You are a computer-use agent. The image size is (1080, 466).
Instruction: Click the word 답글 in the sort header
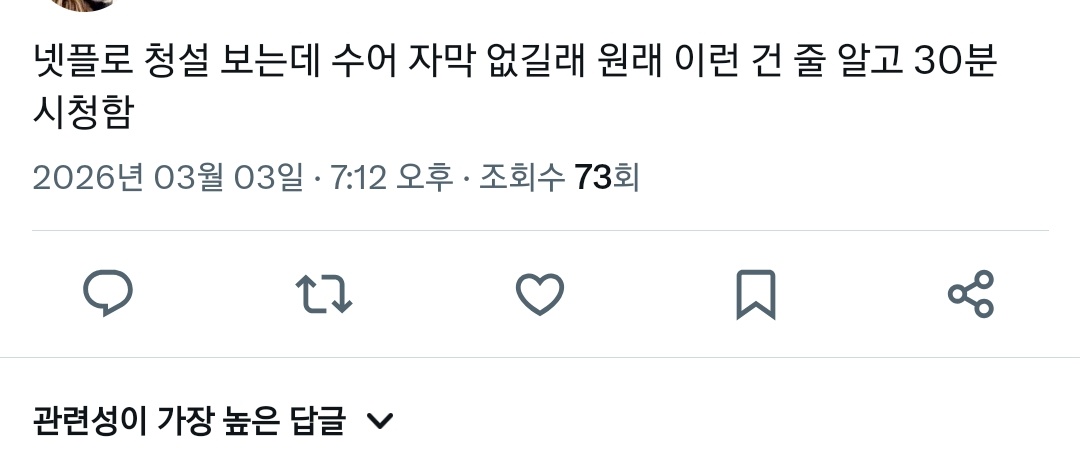[x=323, y=421]
